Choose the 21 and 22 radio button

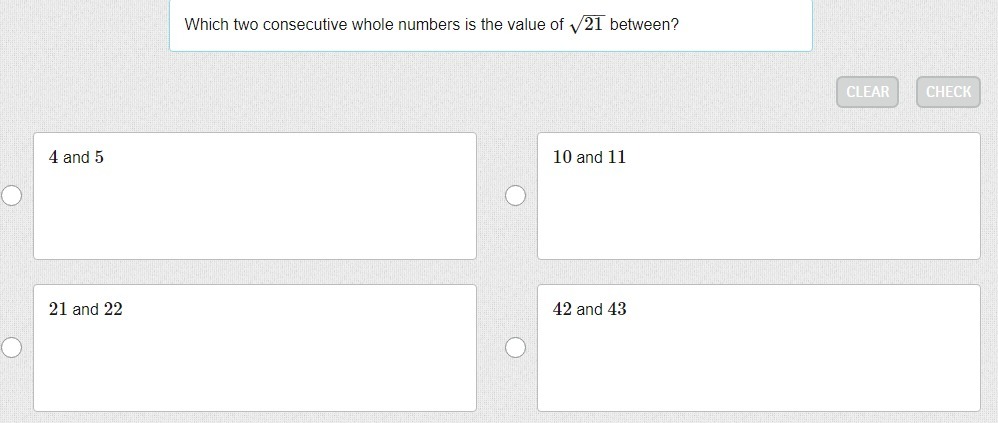tap(11, 348)
